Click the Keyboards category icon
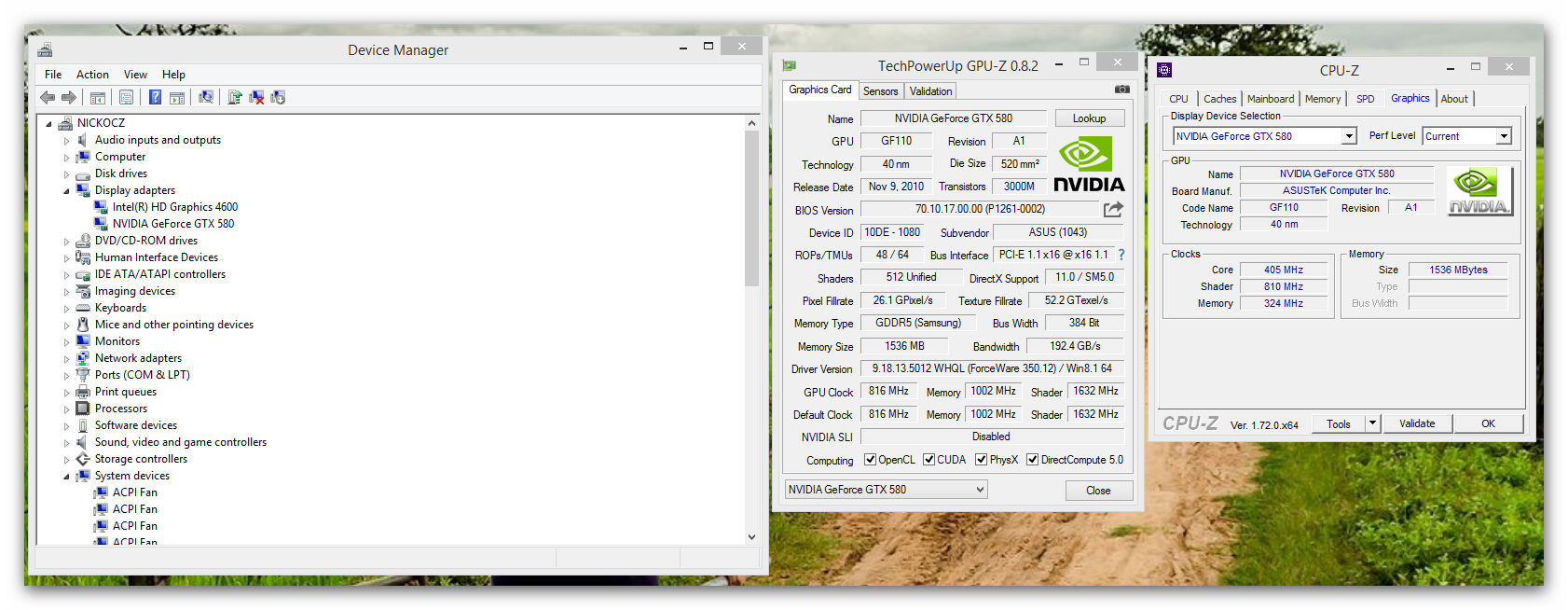 (83, 308)
